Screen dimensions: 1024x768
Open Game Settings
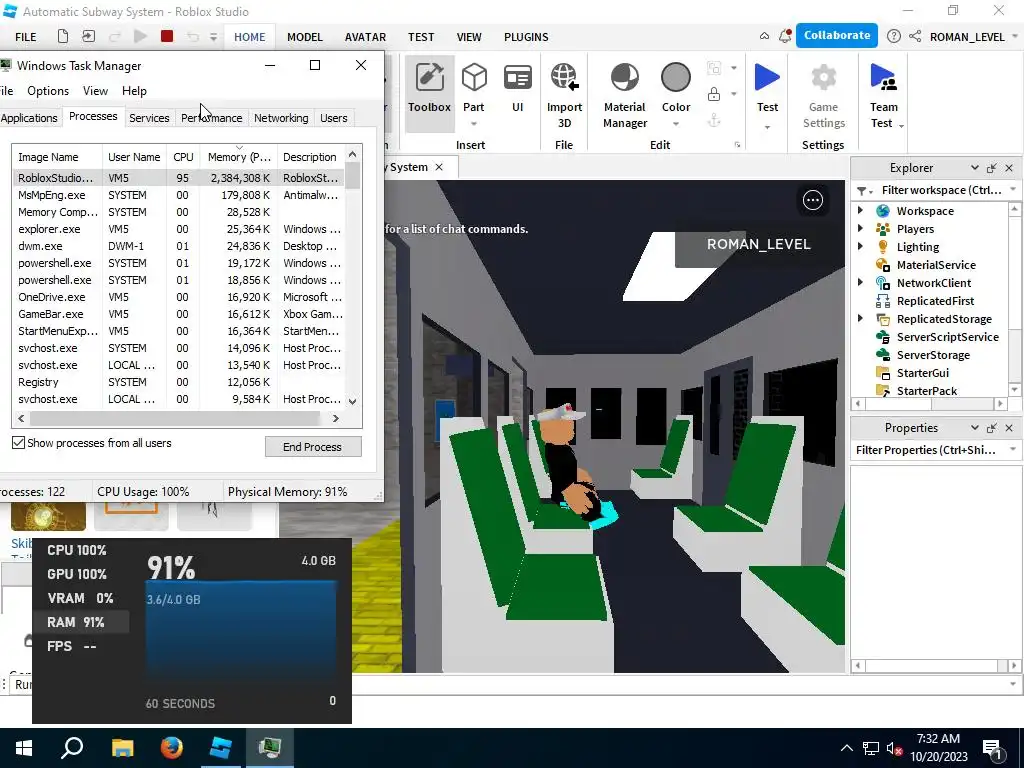824,95
